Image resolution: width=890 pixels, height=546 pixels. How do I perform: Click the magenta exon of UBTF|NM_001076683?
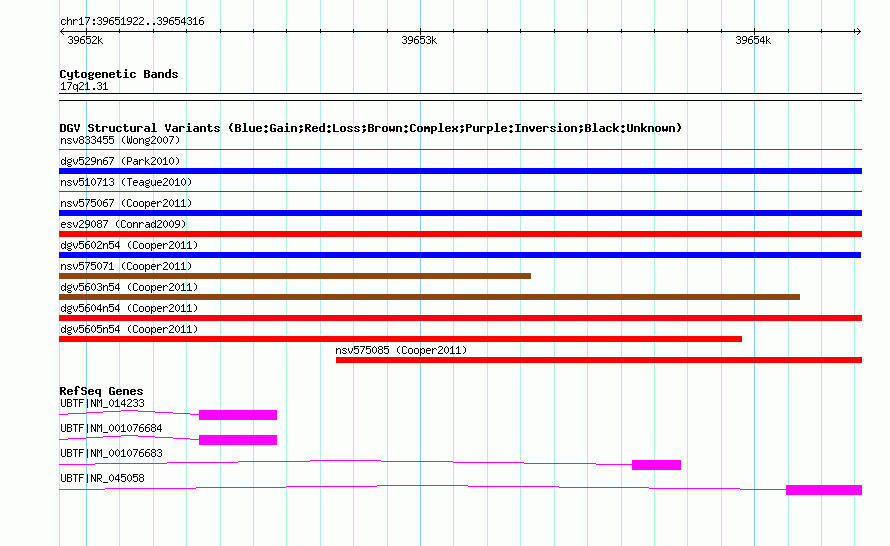[656, 465]
